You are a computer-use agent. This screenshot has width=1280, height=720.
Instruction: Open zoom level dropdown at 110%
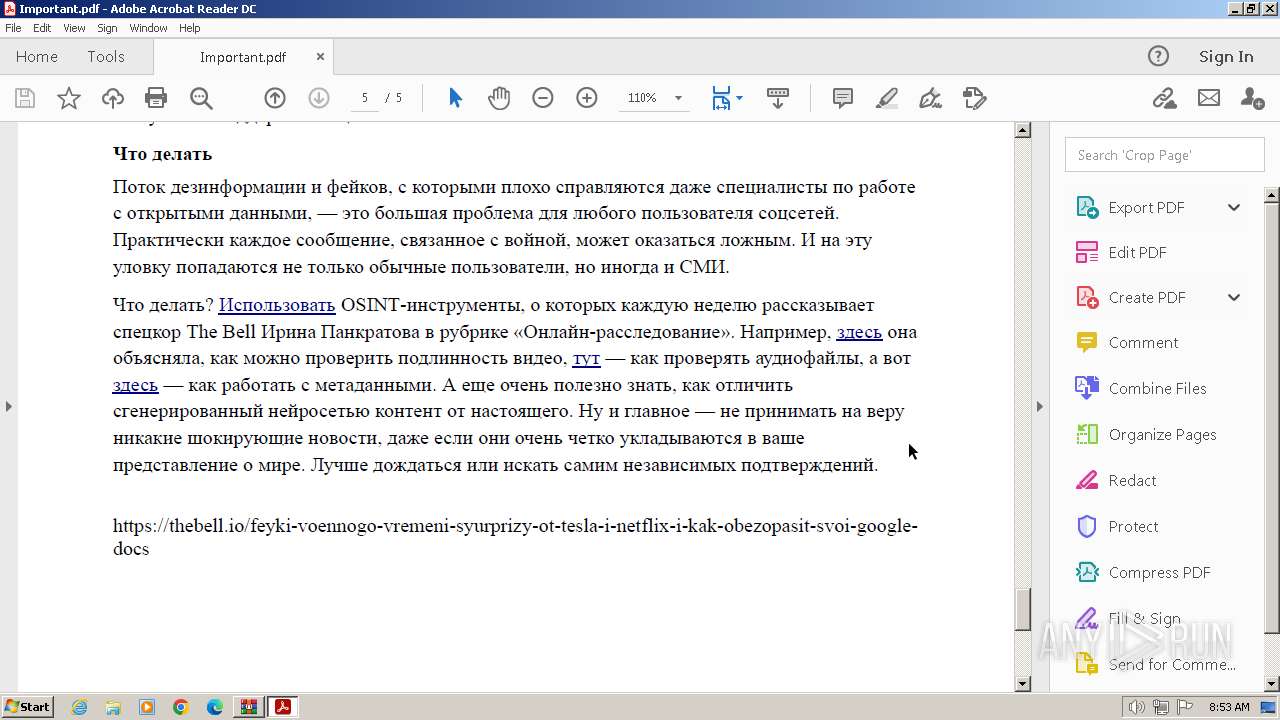pos(678,98)
